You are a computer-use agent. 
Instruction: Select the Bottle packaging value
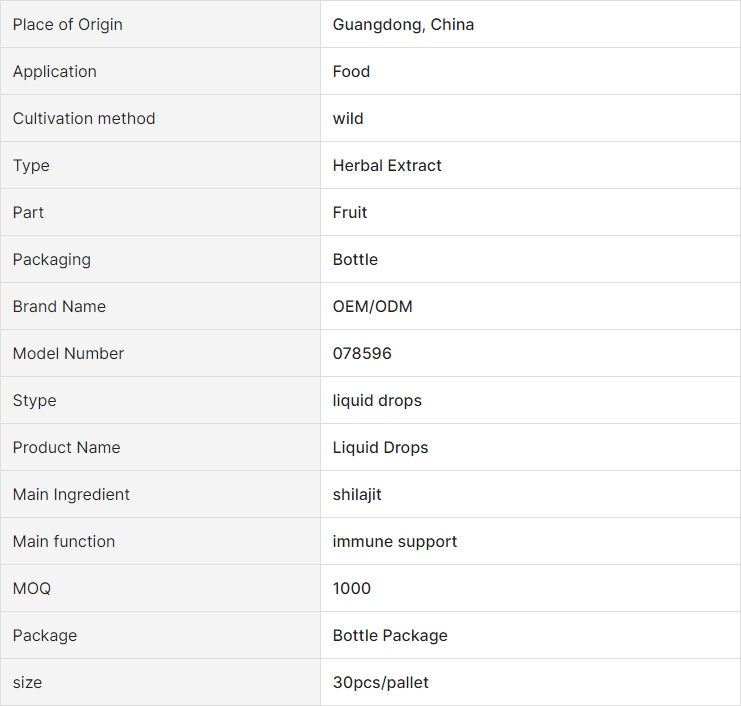(x=355, y=259)
